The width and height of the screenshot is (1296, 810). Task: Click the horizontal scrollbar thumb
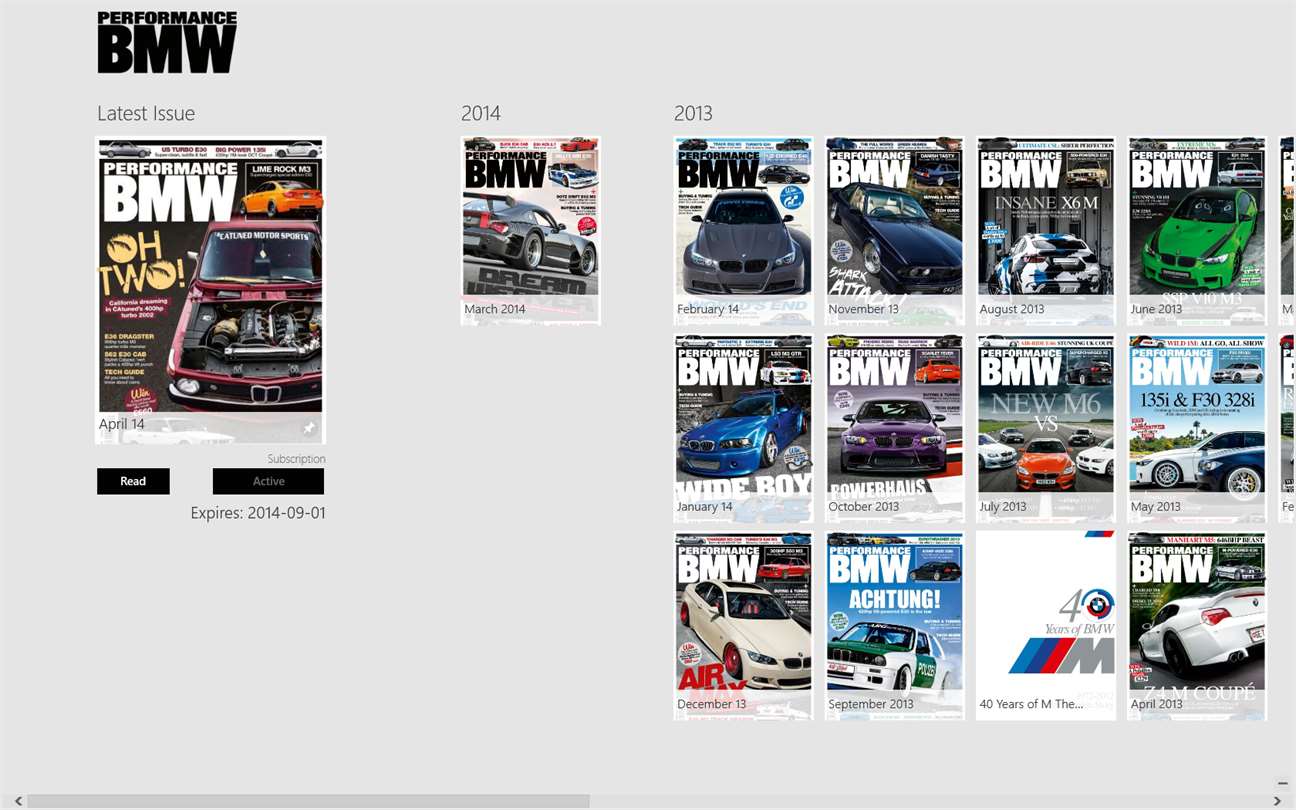[308, 801]
